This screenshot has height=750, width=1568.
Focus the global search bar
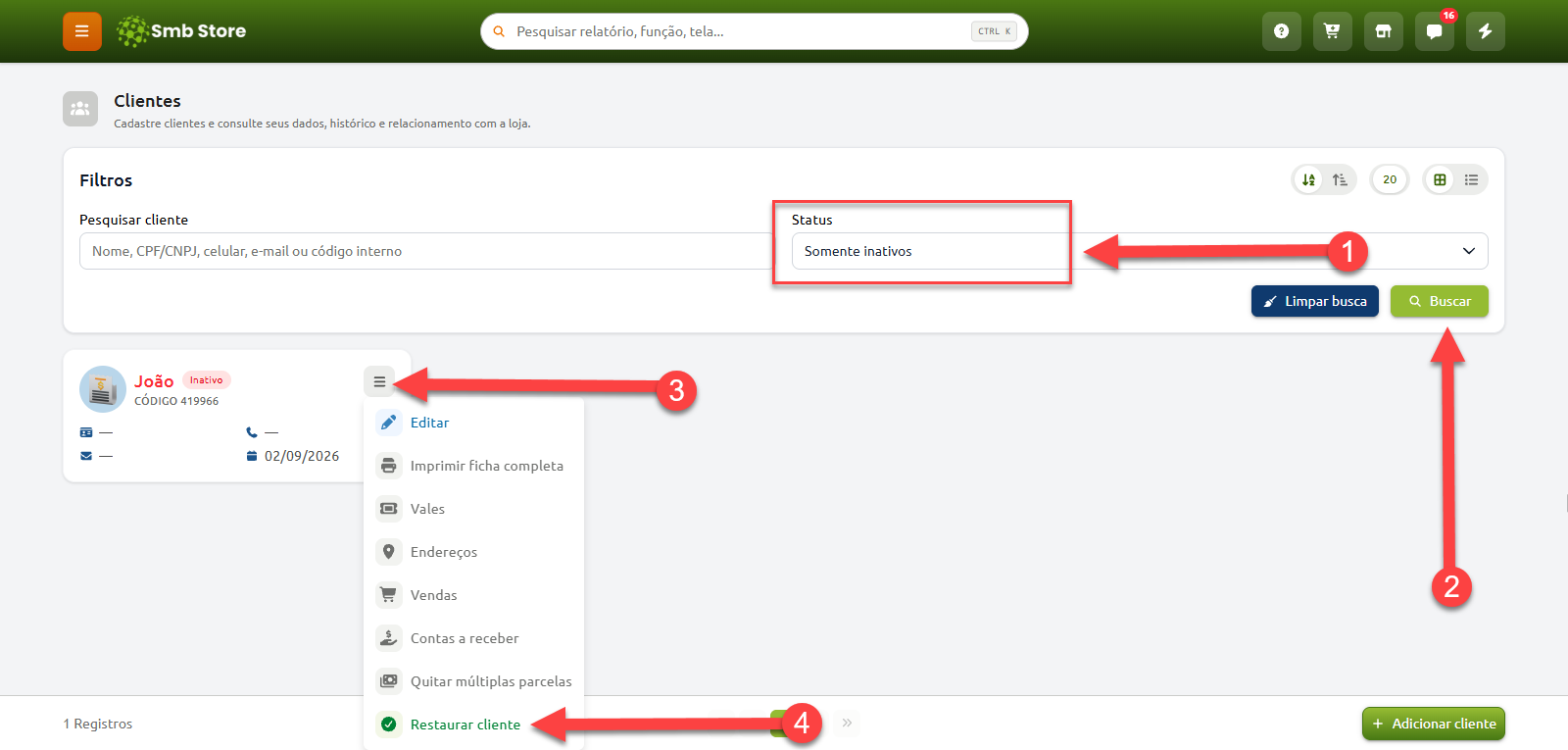coord(755,31)
